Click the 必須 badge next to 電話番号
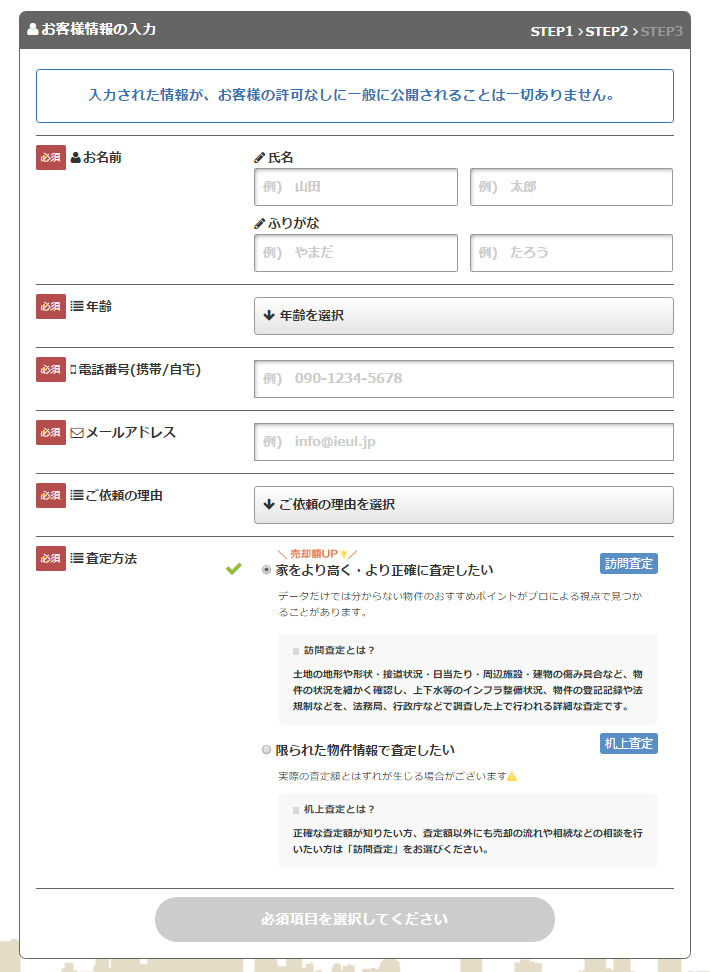Screen dimensions: 710x972 (51, 369)
